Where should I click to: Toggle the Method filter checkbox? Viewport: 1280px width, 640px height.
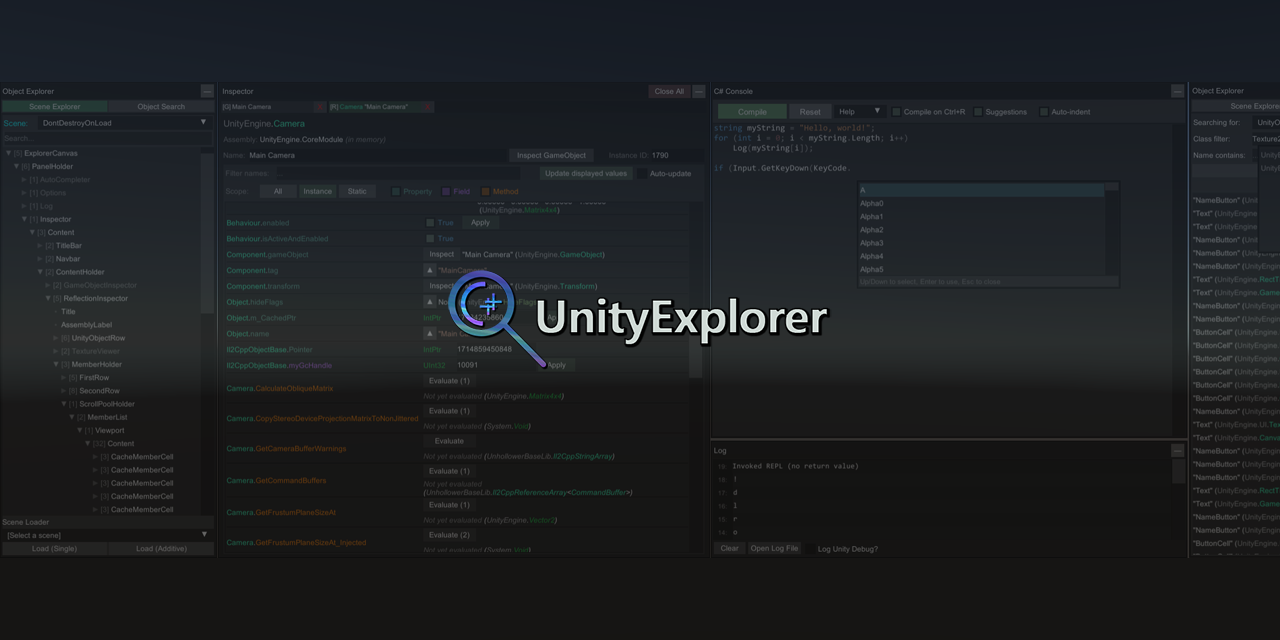click(486, 191)
